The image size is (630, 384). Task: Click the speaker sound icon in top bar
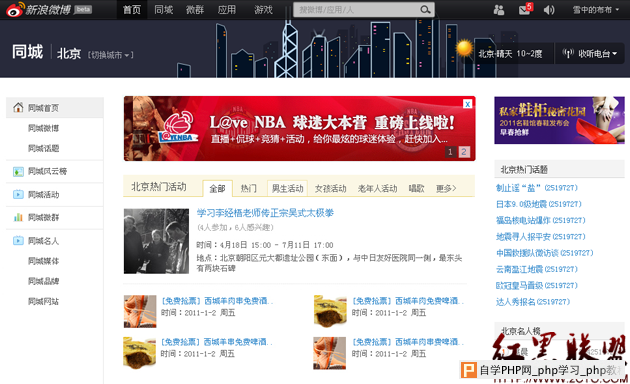pyautogui.click(x=549, y=10)
